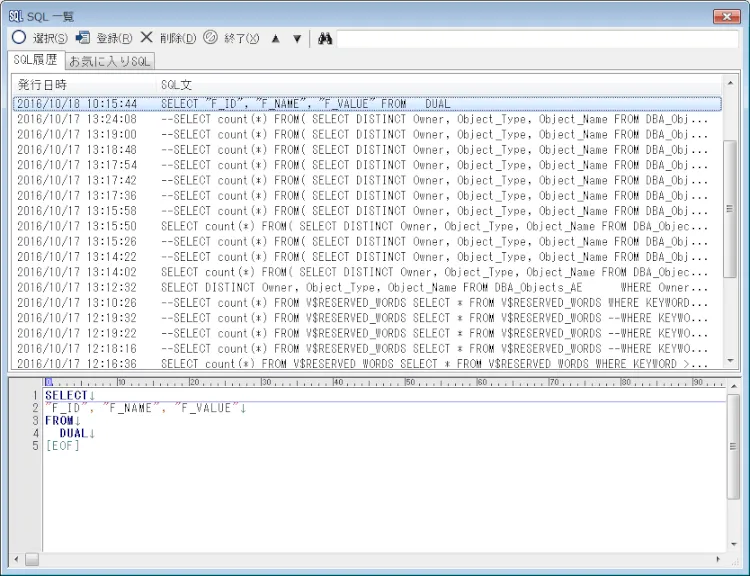Click the move-up triangle toolbar icon
The width and height of the screenshot is (750, 576).
pyautogui.click(x=276, y=39)
